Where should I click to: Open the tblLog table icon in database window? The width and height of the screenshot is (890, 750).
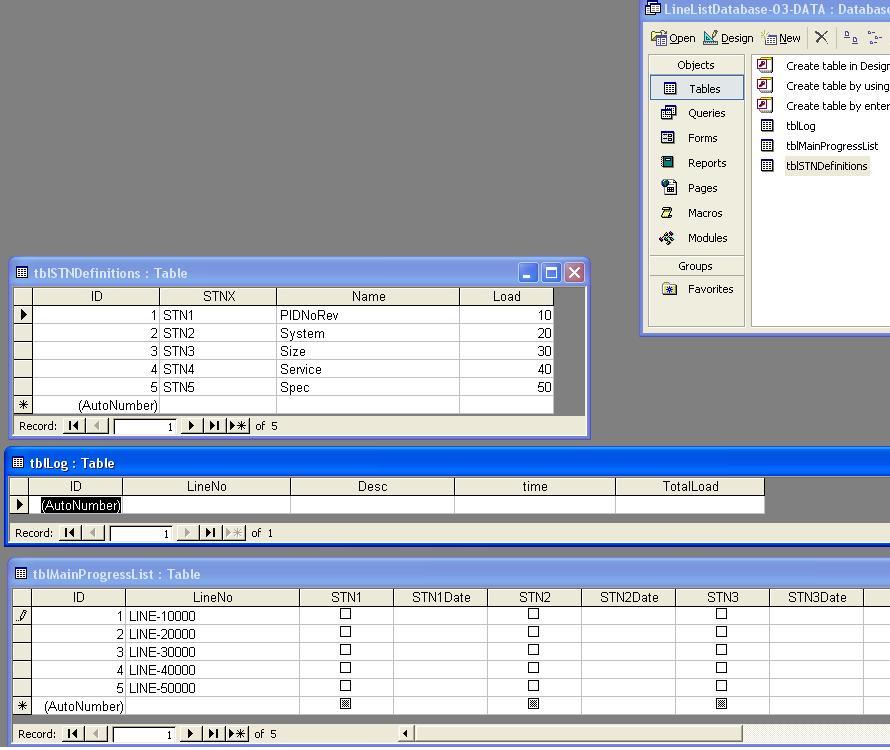pos(767,126)
